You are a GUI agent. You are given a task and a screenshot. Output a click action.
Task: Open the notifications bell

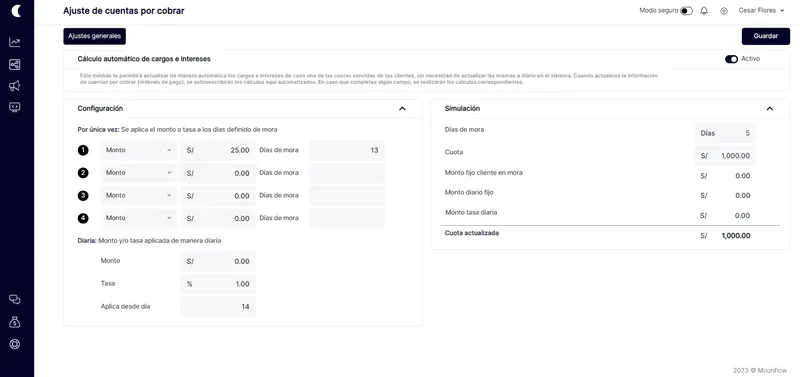click(704, 11)
